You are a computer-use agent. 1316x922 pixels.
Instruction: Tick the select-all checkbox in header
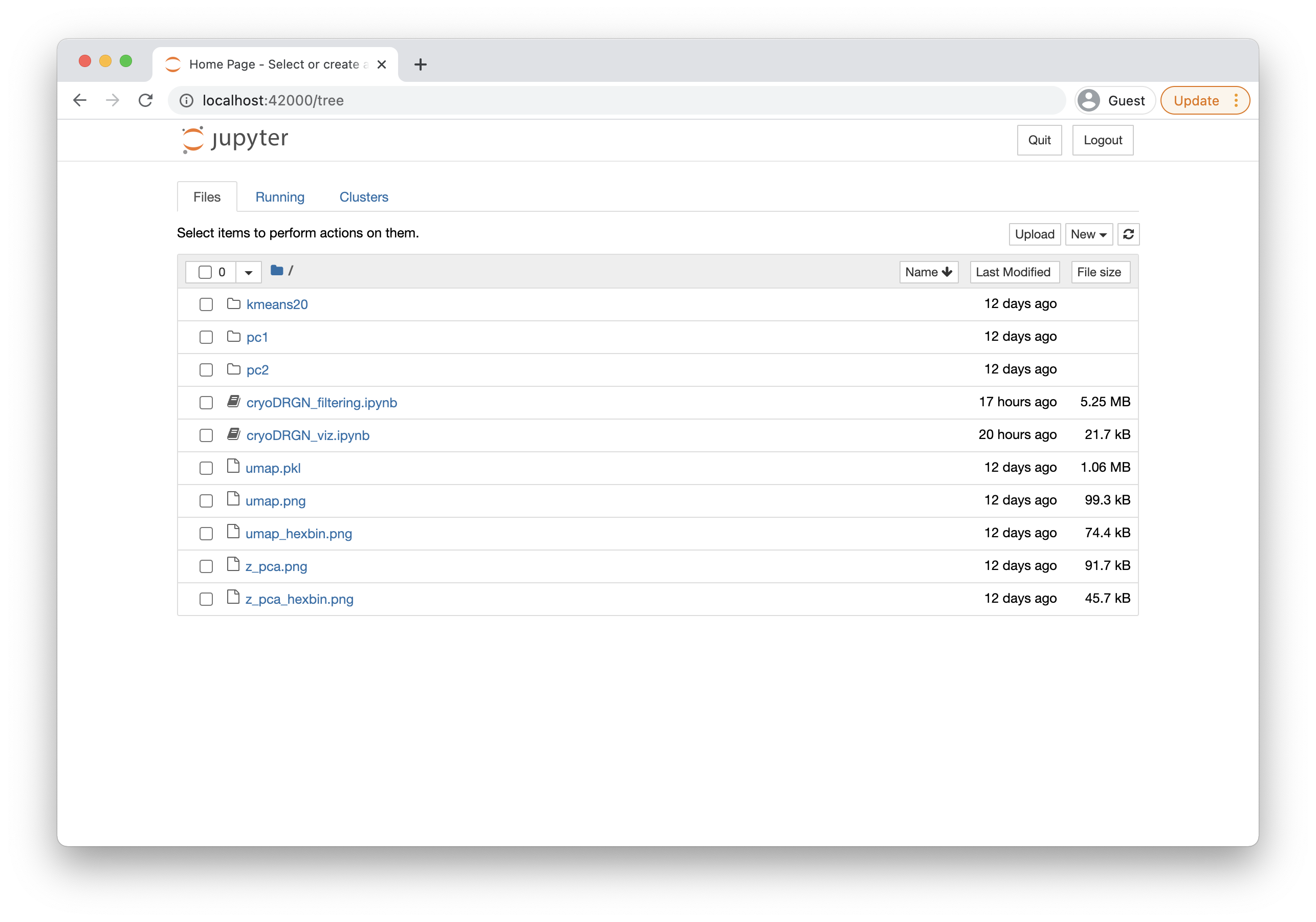click(x=205, y=272)
